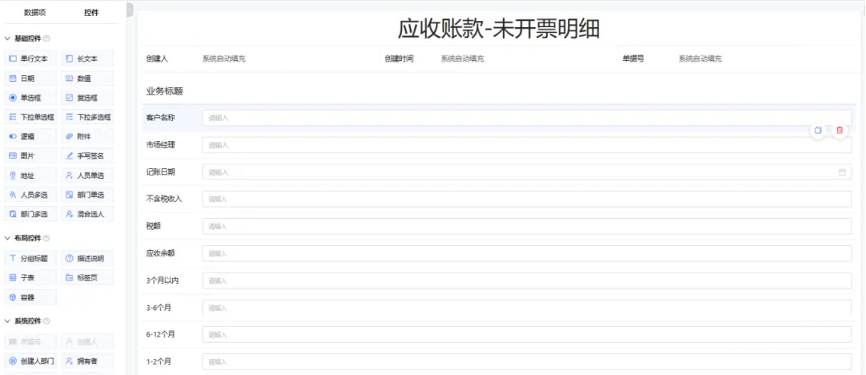Copy the 客户名称 field

point(818,130)
